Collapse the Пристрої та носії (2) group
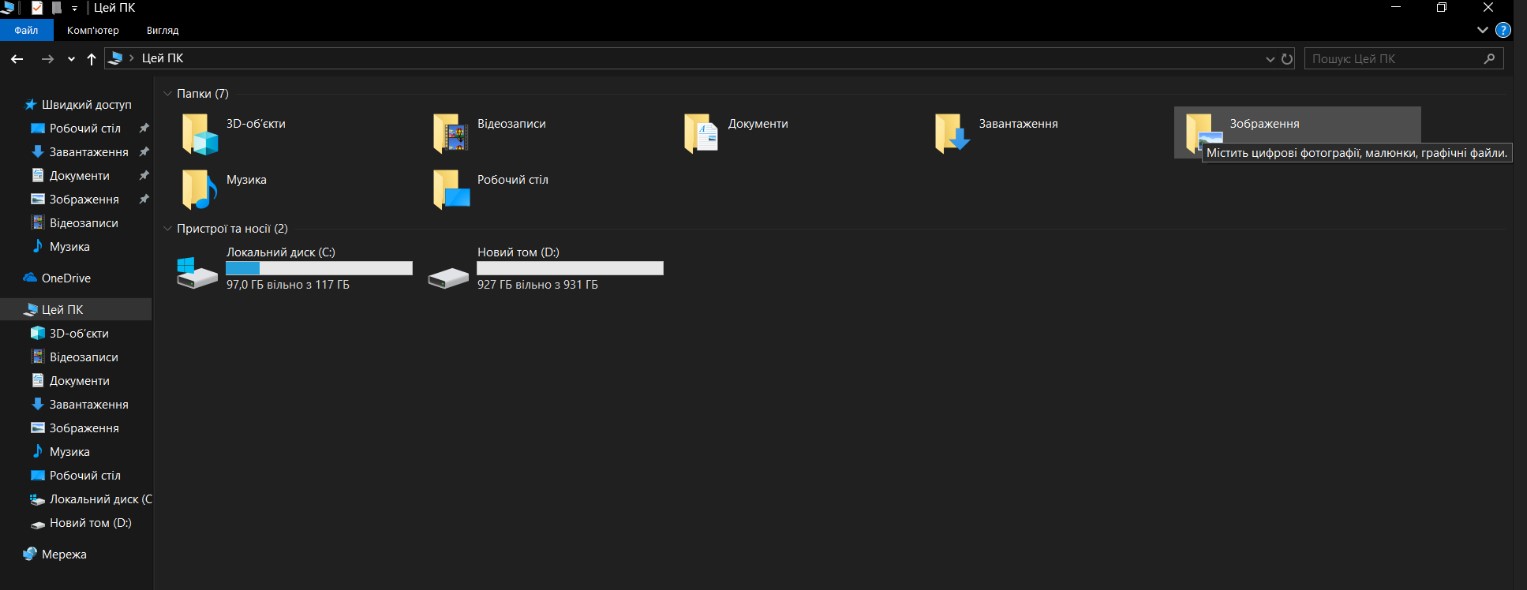This screenshot has width=1527, height=590. coord(167,228)
